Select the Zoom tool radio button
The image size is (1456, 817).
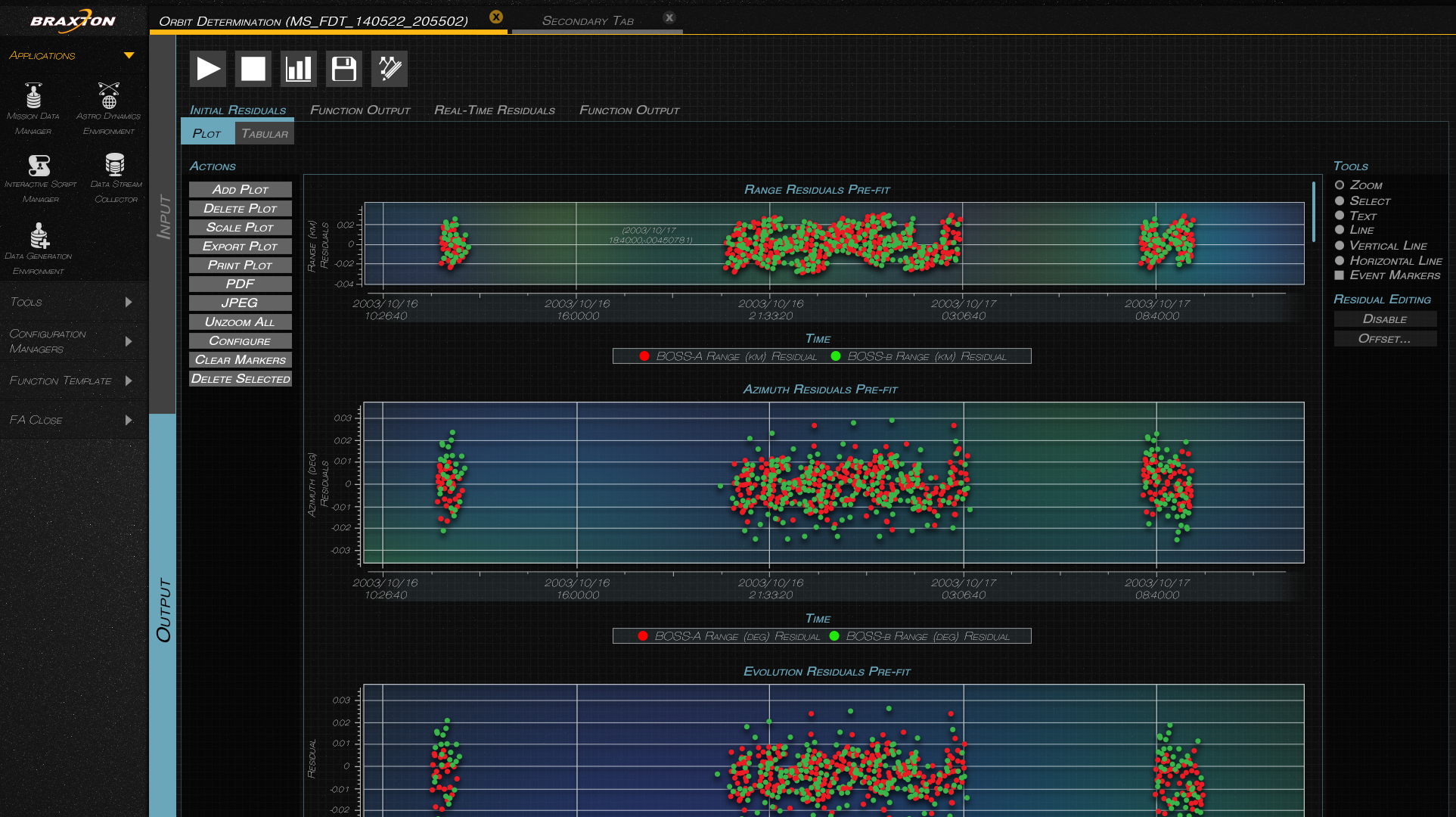coord(1340,185)
